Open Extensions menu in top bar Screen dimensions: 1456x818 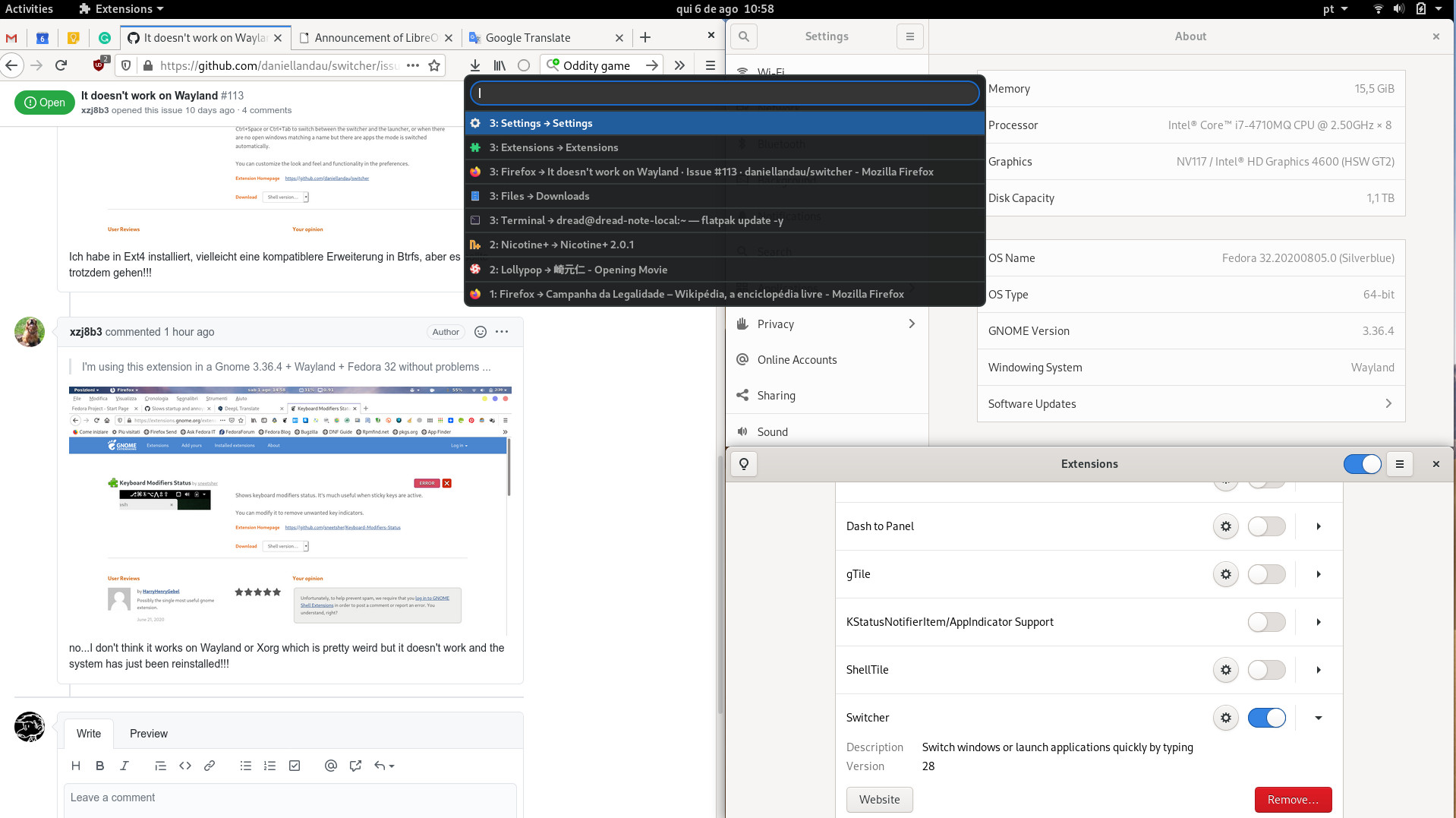tap(121, 9)
